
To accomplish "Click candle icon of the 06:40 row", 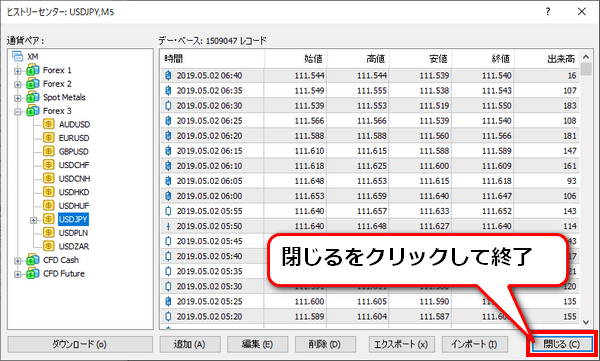I will click(168, 75).
